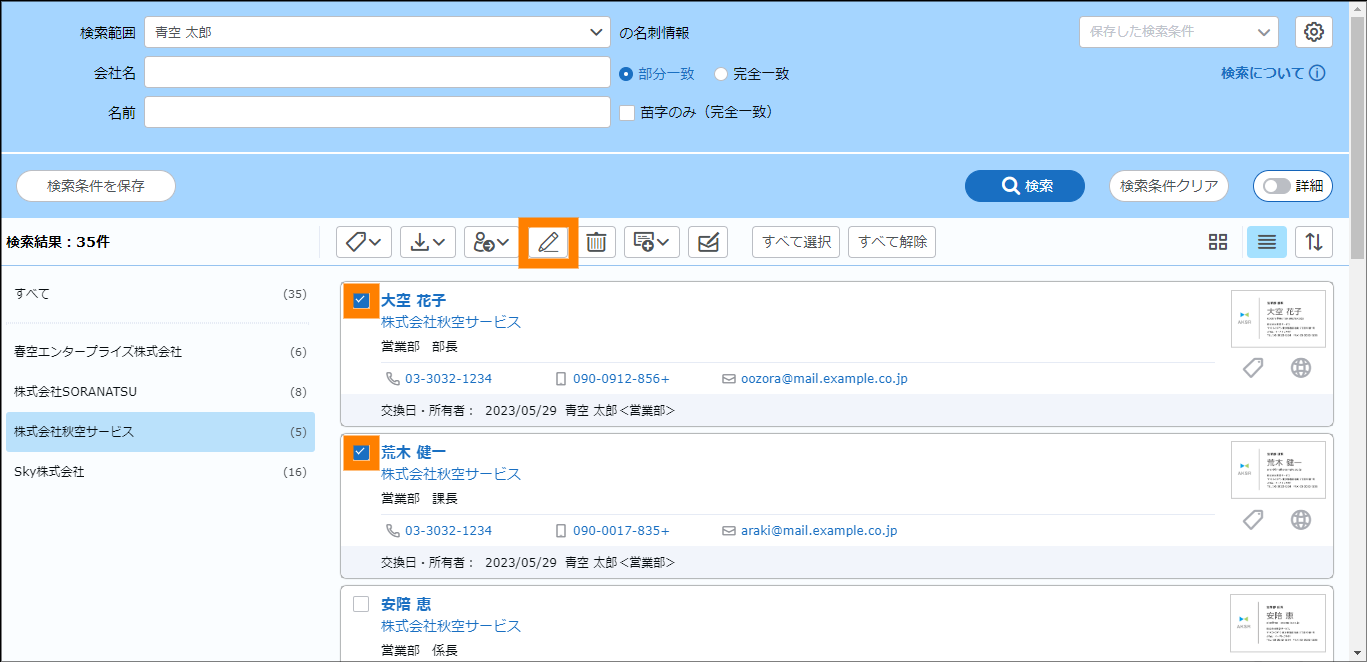The height and width of the screenshot is (662, 1367).
Task: Toggle the 詳細 switch
Action: pyautogui.click(x=1292, y=186)
